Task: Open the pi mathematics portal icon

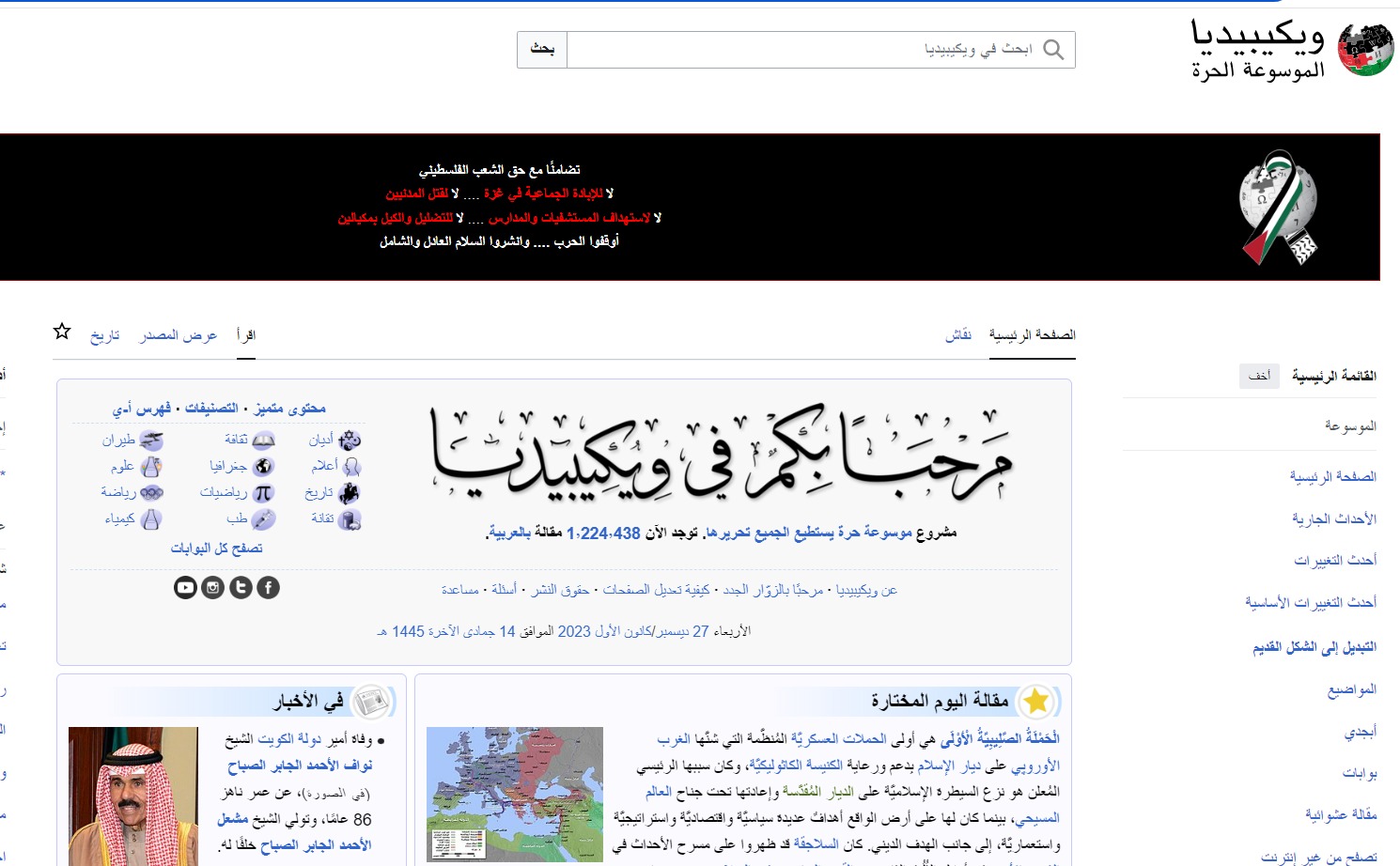Action: coord(264,492)
